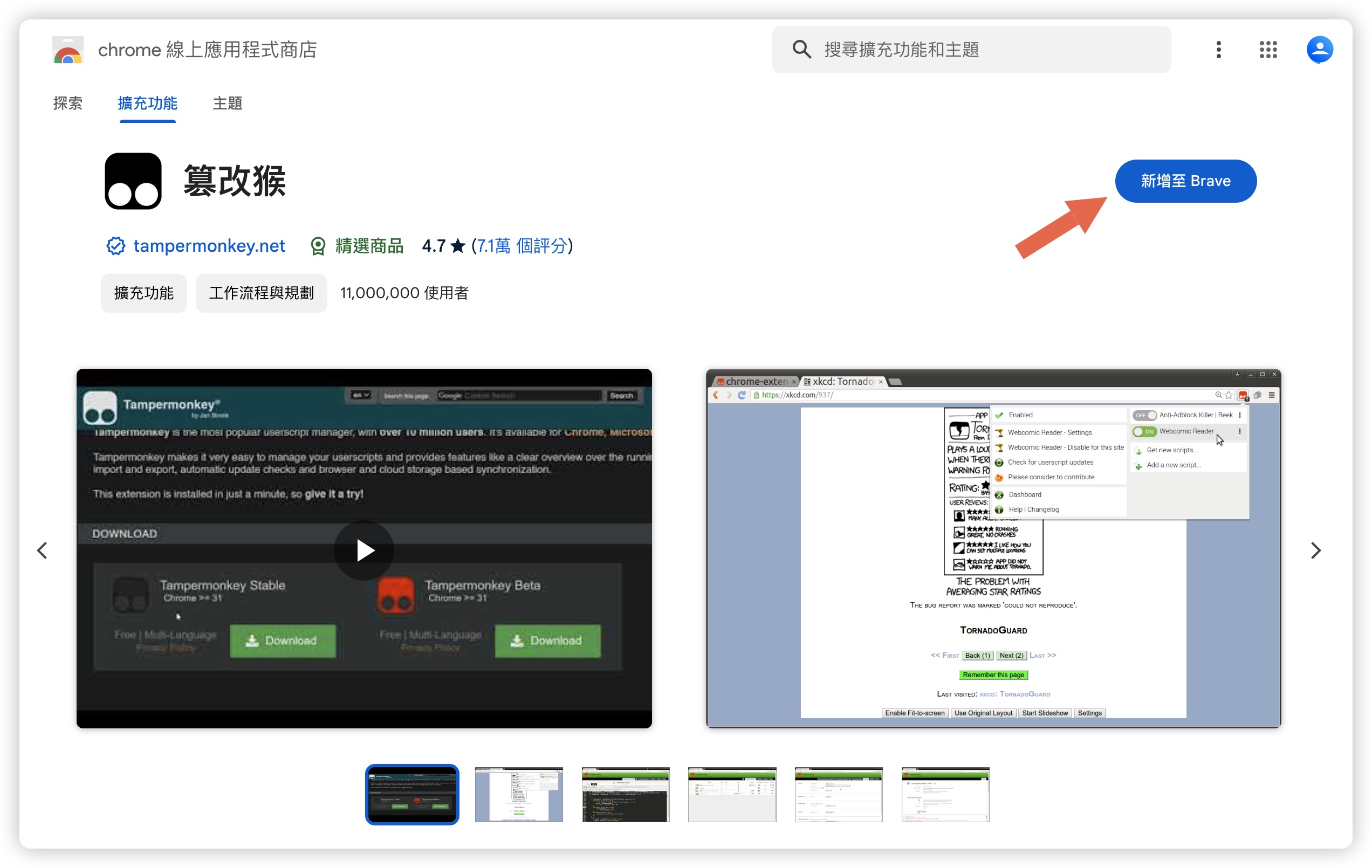Click the 11,000,000 使用者 text
This screenshot has width=1372, height=868.
[404, 293]
